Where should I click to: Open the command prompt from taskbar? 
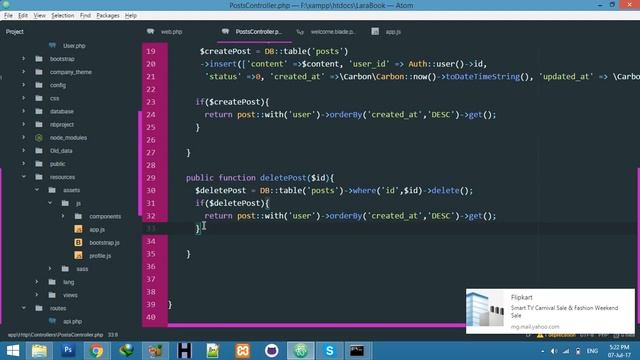click(x=357, y=351)
